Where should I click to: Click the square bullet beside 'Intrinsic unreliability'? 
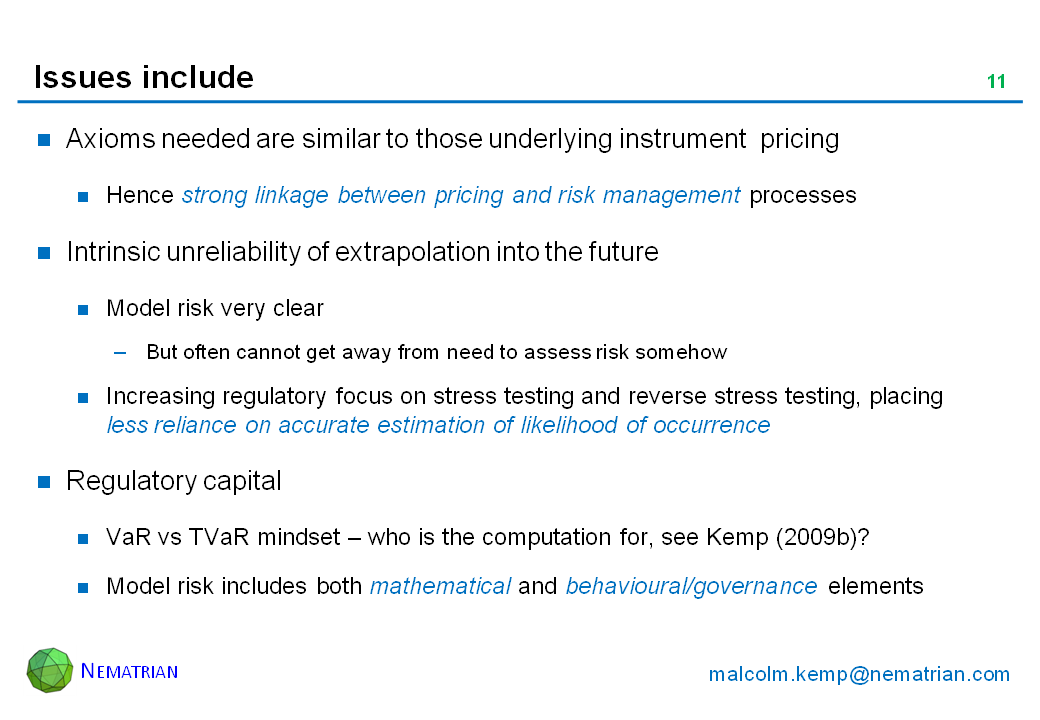(x=44, y=253)
